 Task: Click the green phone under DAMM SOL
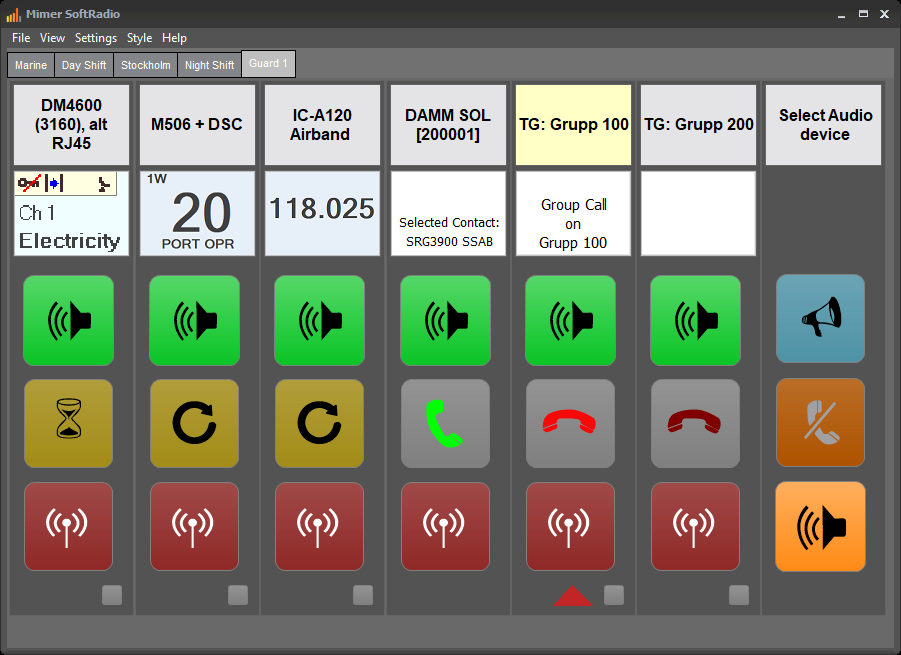pos(445,424)
